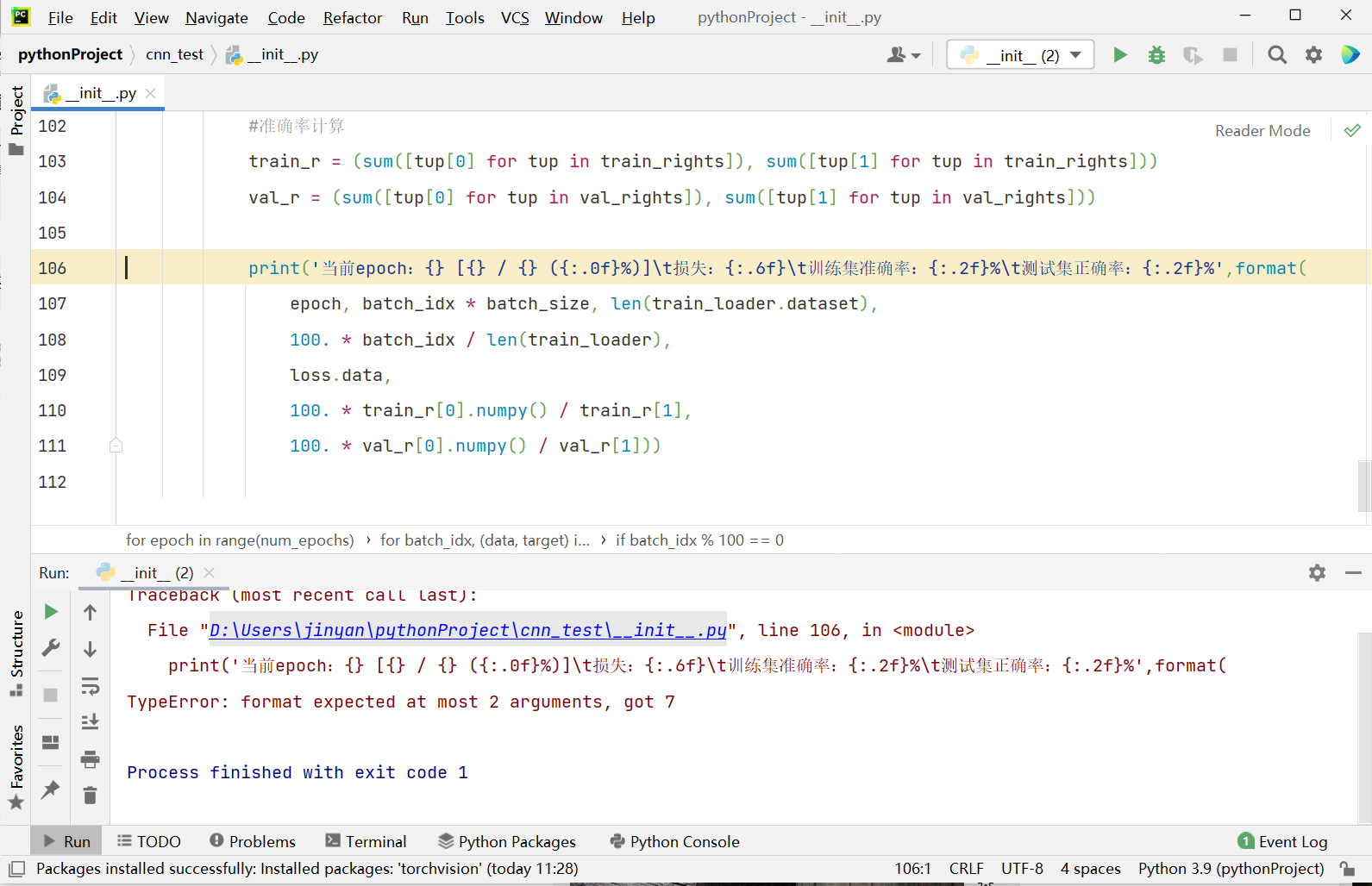Click line:column indicator 106:1
Screen dimensions: 1372x886
coord(912,868)
